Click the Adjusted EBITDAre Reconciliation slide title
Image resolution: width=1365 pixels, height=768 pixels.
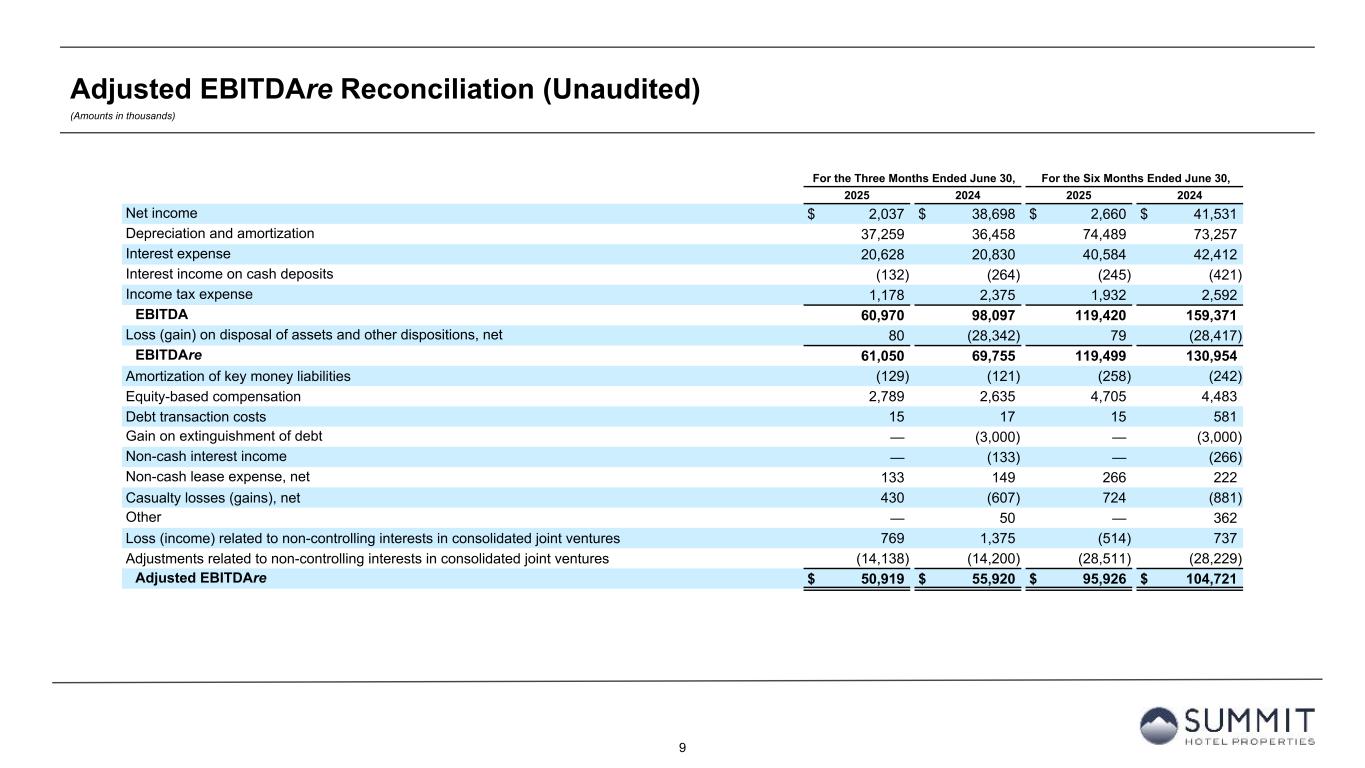[384, 90]
